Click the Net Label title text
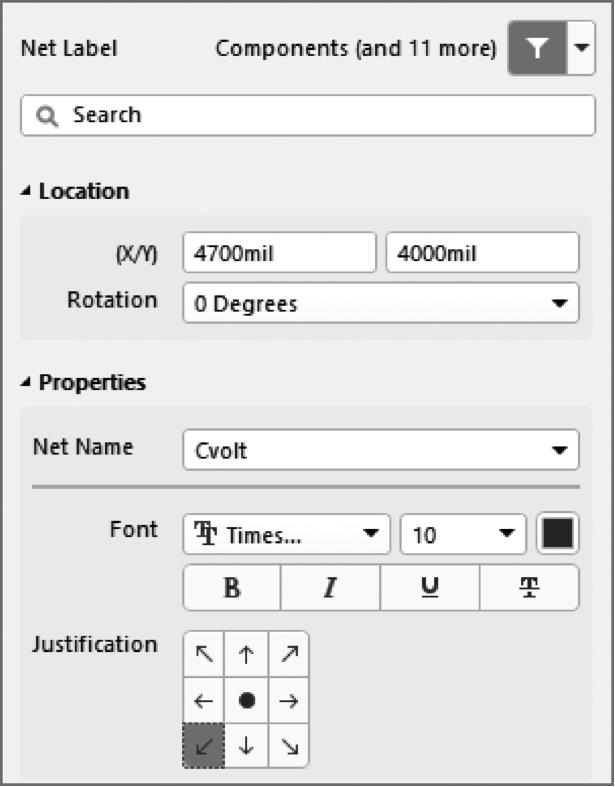Image resolution: width=615 pixels, height=787 pixels. pos(69,49)
